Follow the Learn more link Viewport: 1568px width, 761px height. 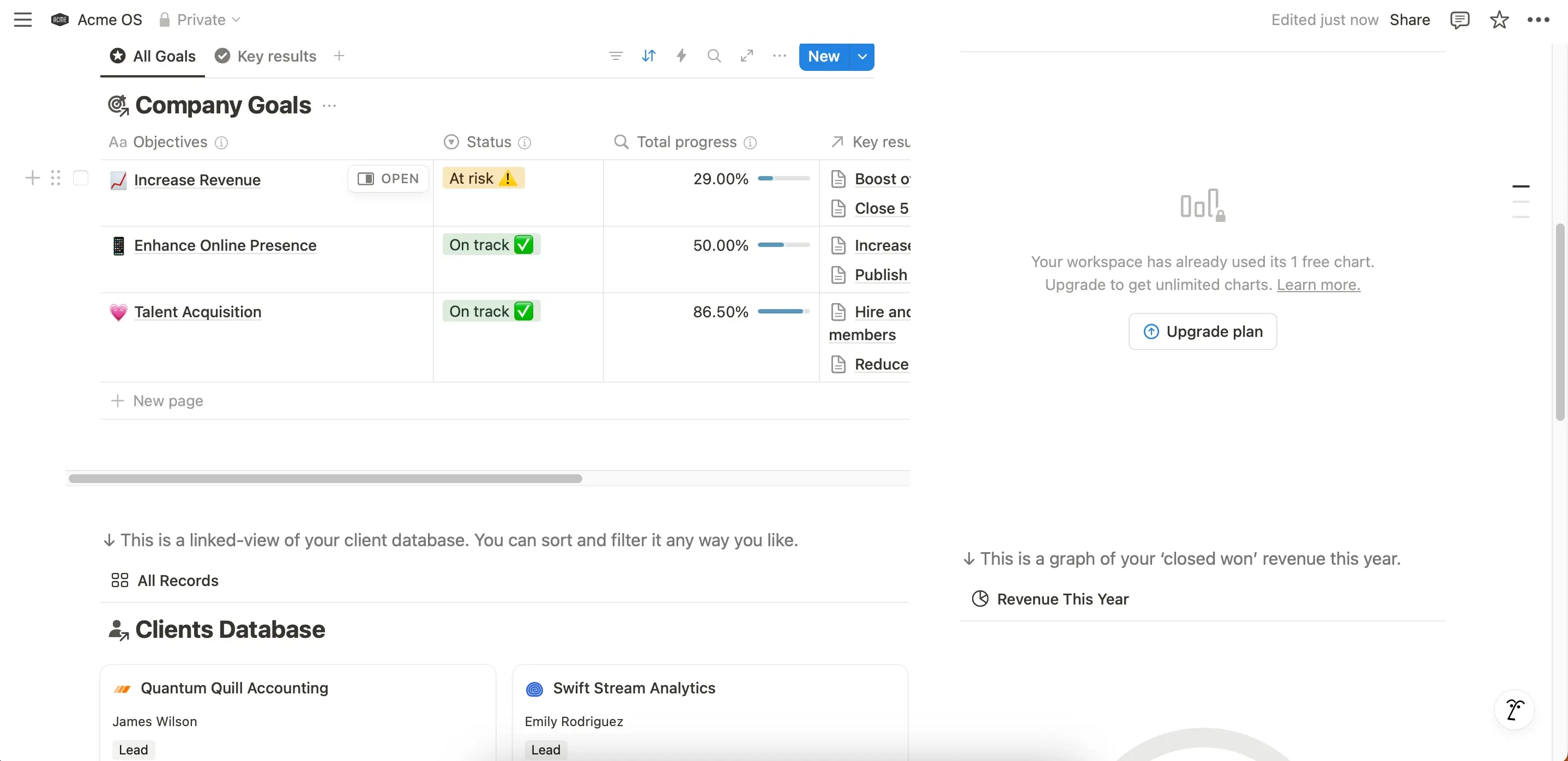1318,285
